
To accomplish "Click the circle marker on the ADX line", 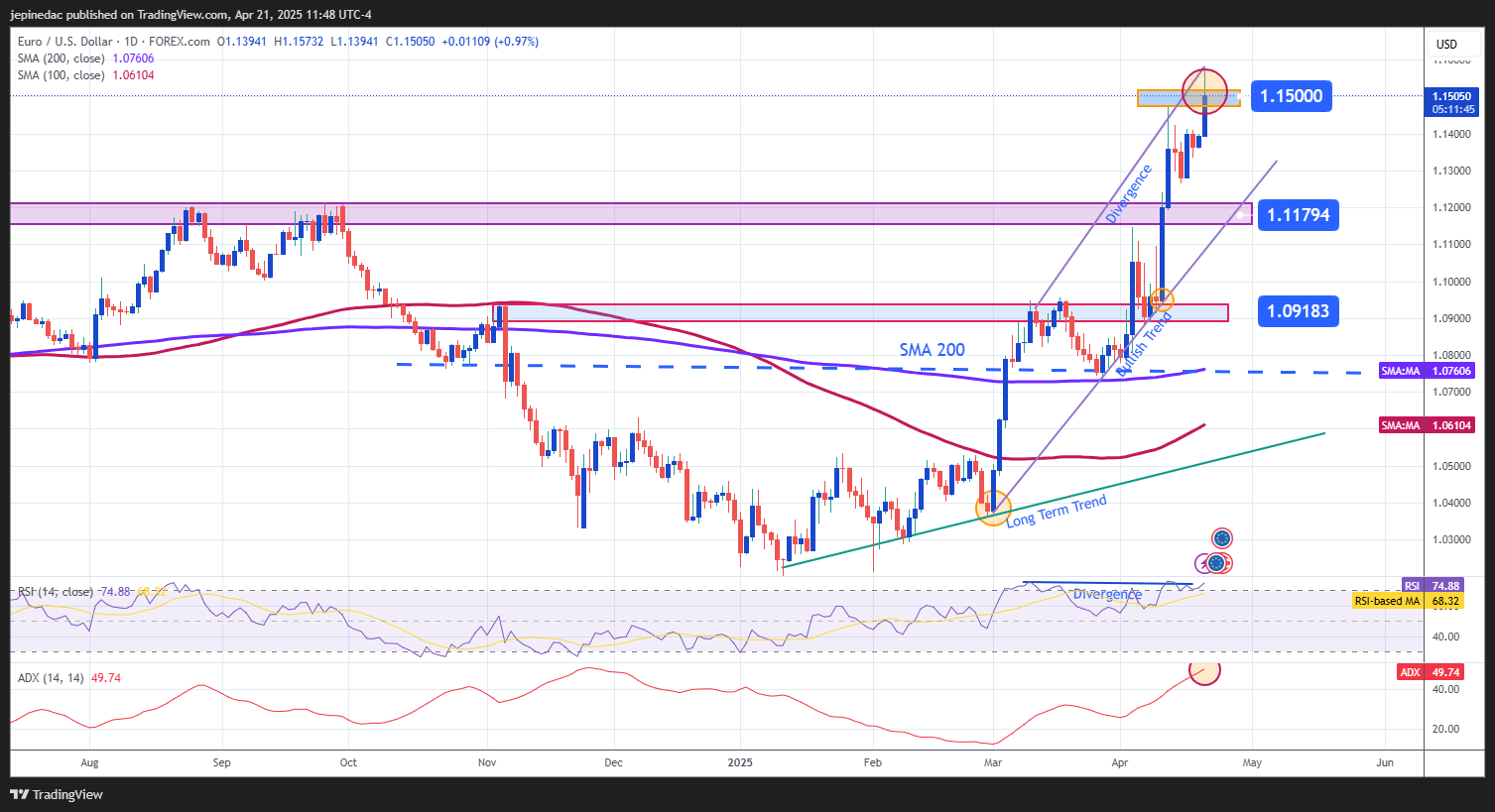I will pos(1203,670).
